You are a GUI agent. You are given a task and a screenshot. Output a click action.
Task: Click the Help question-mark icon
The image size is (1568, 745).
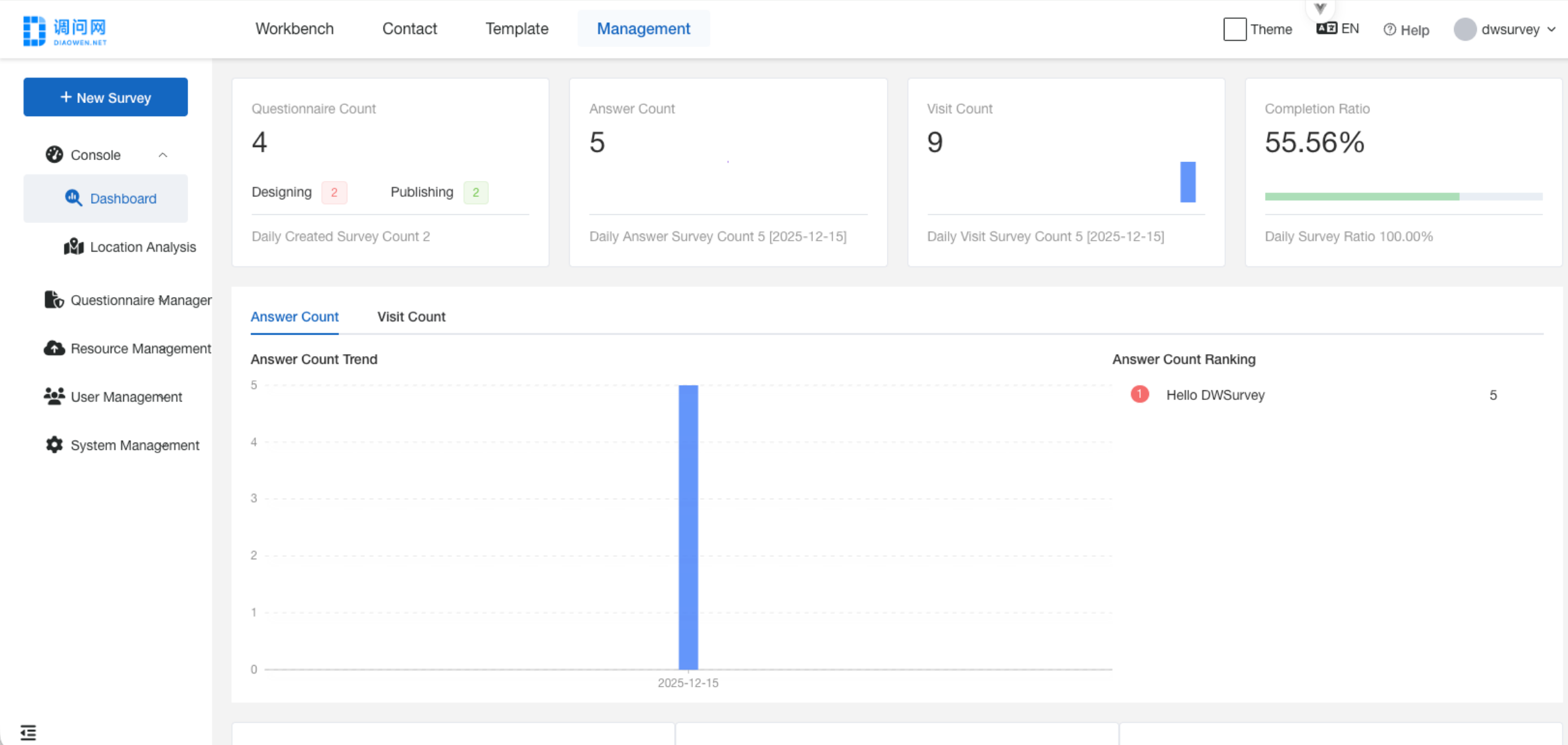1390,30
